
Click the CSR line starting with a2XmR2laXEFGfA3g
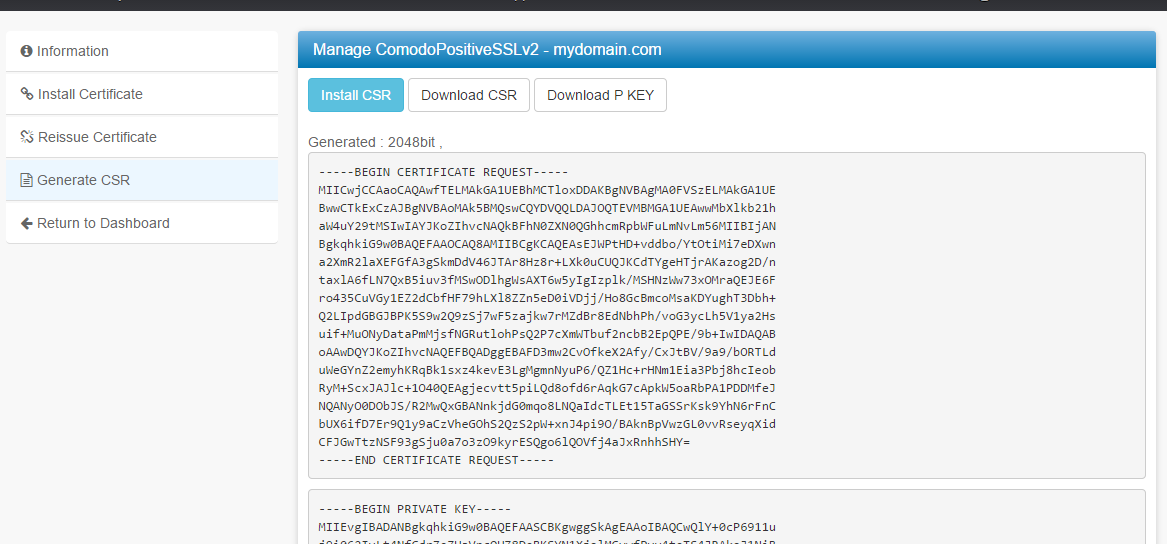pyautogui.click(x=547, y=262)
